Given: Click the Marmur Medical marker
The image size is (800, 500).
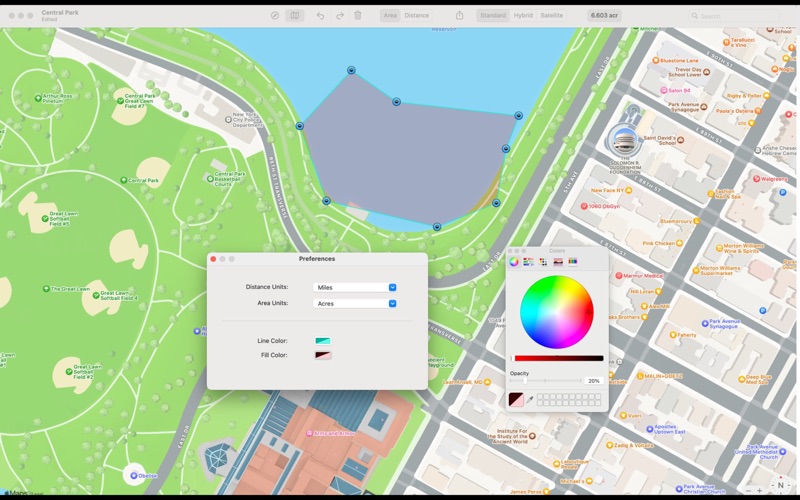Looking at the screenshot, I should pos(618,276).
